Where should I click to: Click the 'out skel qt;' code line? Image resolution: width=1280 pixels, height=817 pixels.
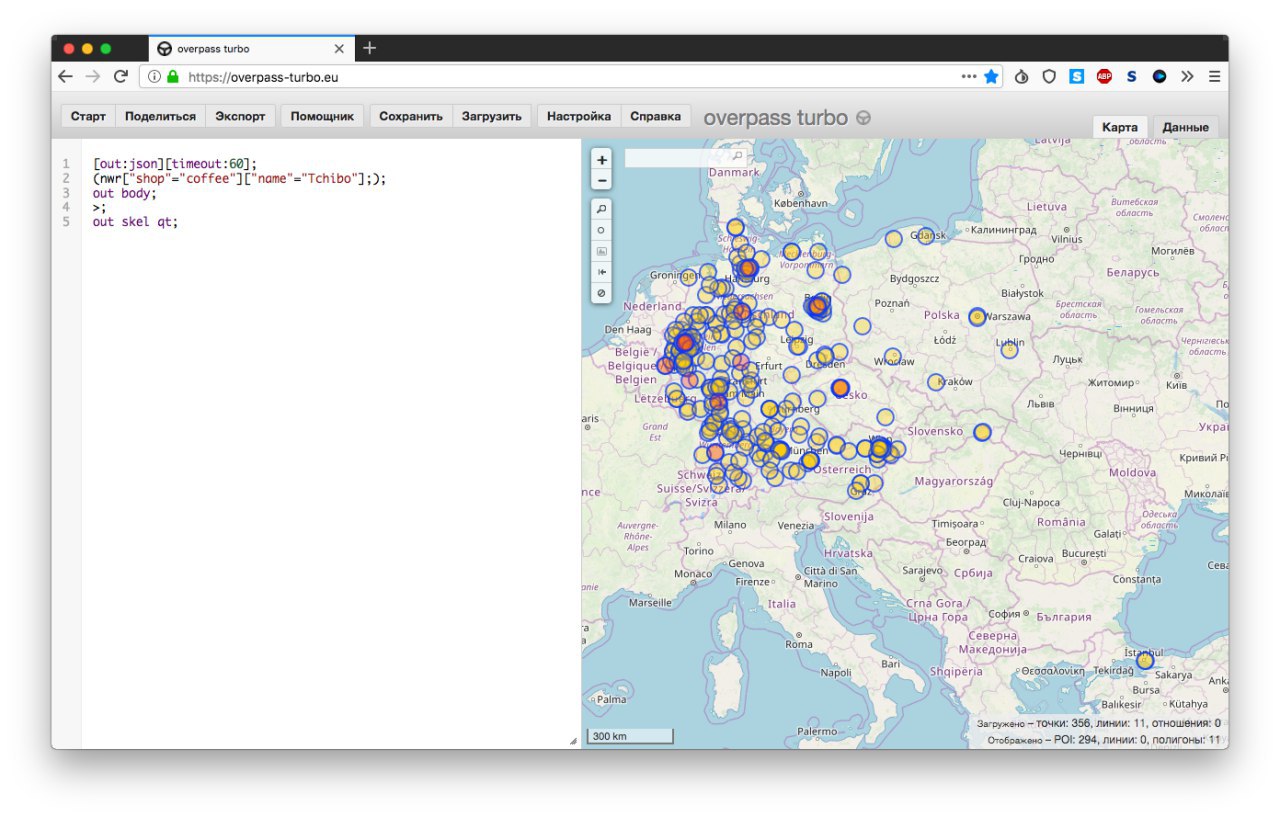(x=135, y=222)
